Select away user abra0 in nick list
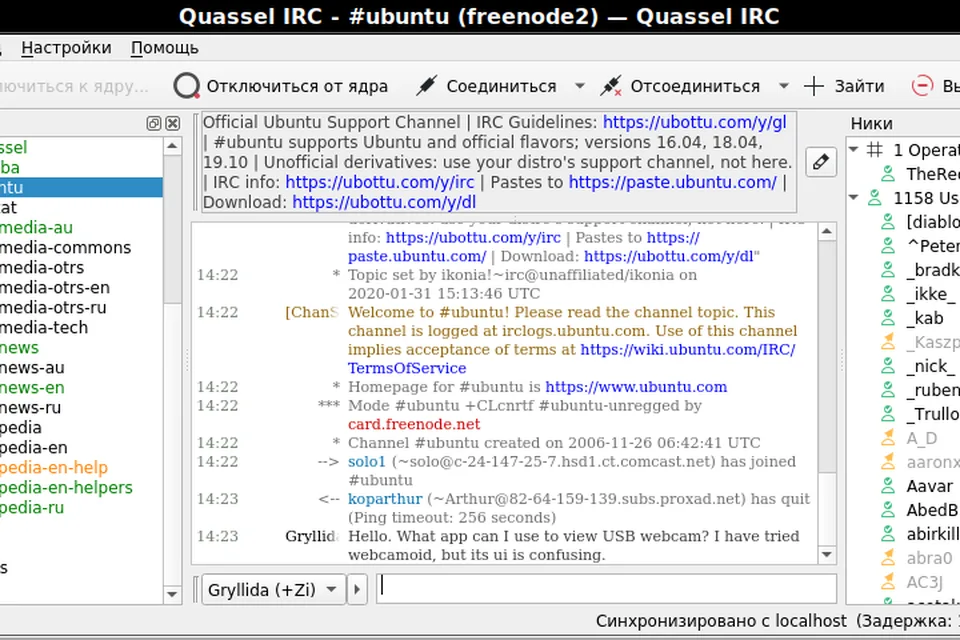The width and height of the screenshot is (960, 640). pyautogui.click(x=929, y=558)
